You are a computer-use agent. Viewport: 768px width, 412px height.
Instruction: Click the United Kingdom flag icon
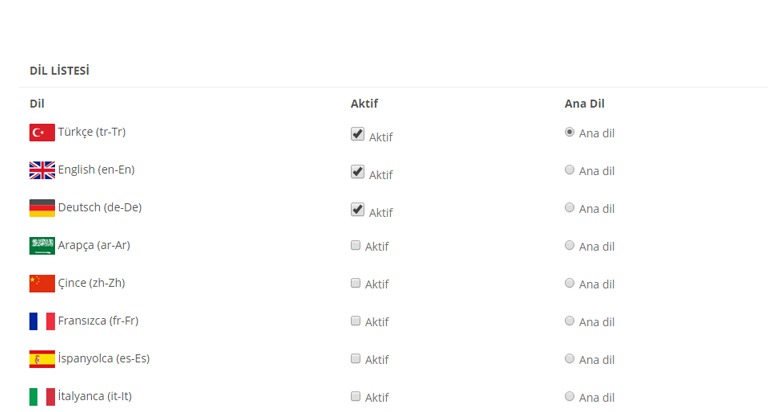pyautogui.click(x=42, y=170)
